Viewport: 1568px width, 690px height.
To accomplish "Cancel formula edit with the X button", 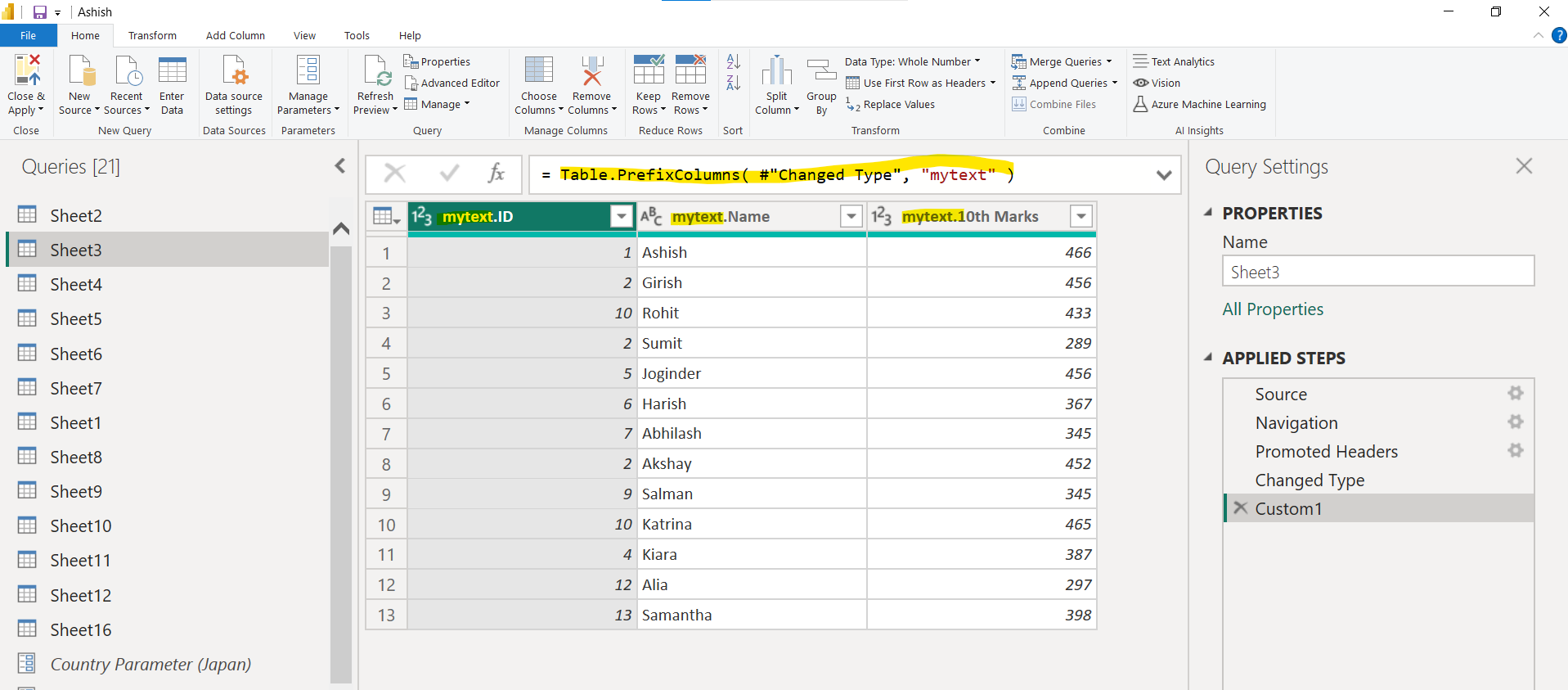I will pyautogui.click(x=395, y=174).
